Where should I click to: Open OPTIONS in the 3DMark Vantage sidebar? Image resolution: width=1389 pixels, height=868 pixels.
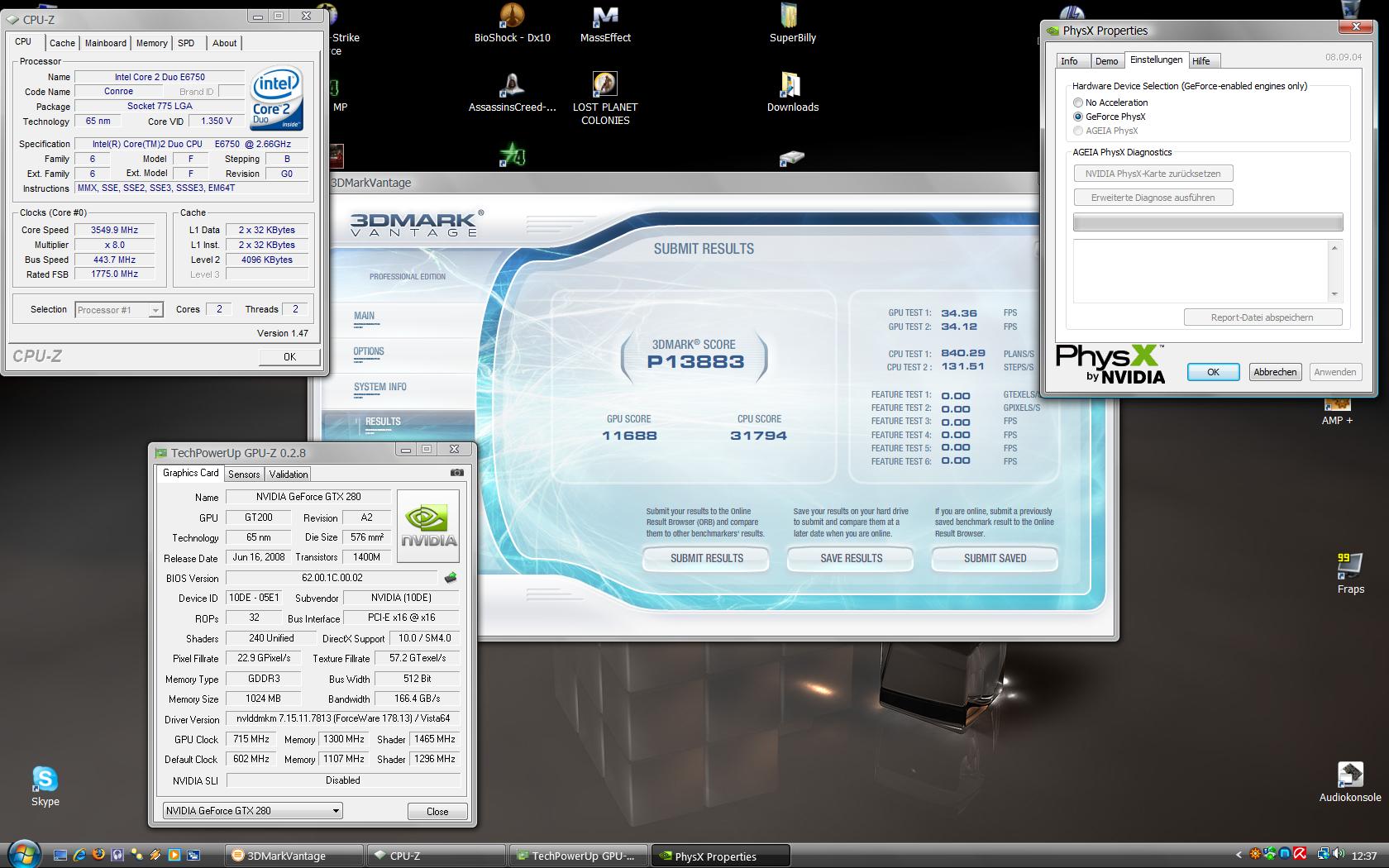click(x=369, y=351)
